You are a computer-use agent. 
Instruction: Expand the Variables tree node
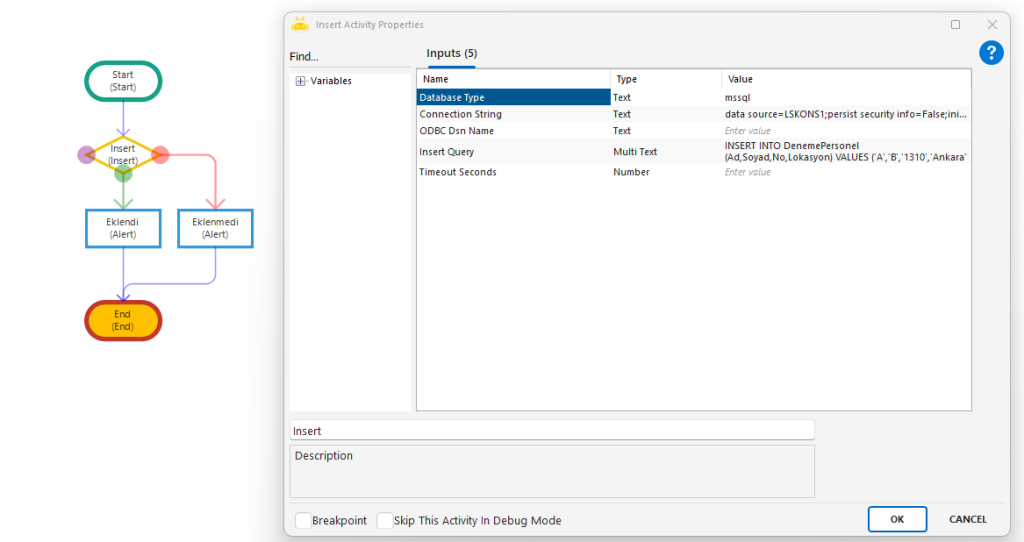click(300, 81)
